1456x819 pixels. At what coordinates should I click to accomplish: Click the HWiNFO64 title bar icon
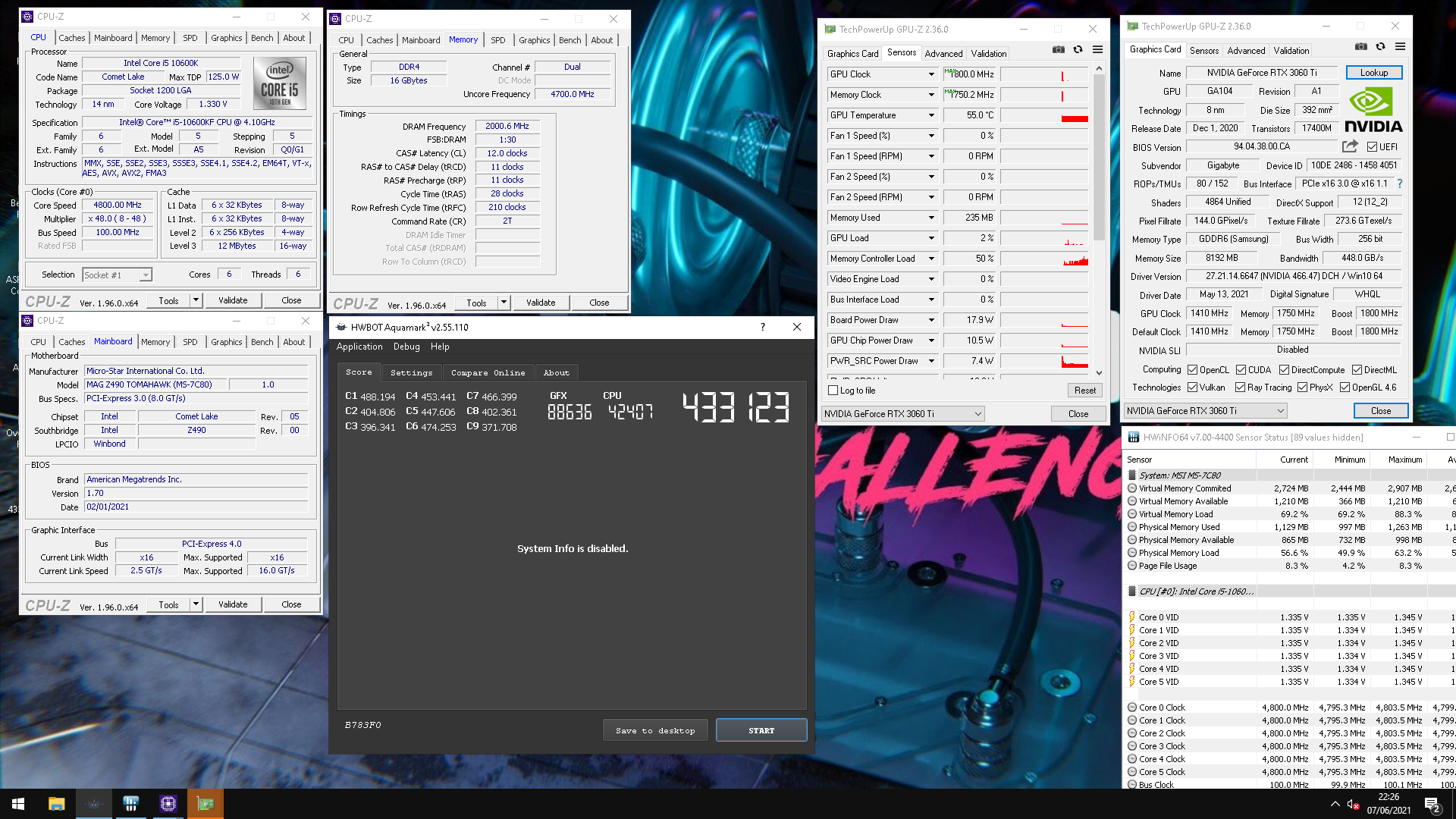1133,437
